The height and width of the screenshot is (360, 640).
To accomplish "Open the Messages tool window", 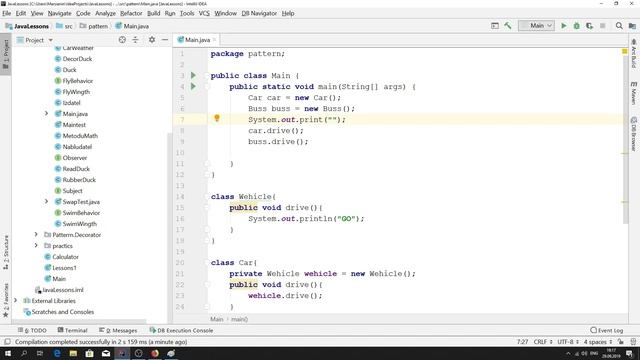I will (x=118, y=330).
